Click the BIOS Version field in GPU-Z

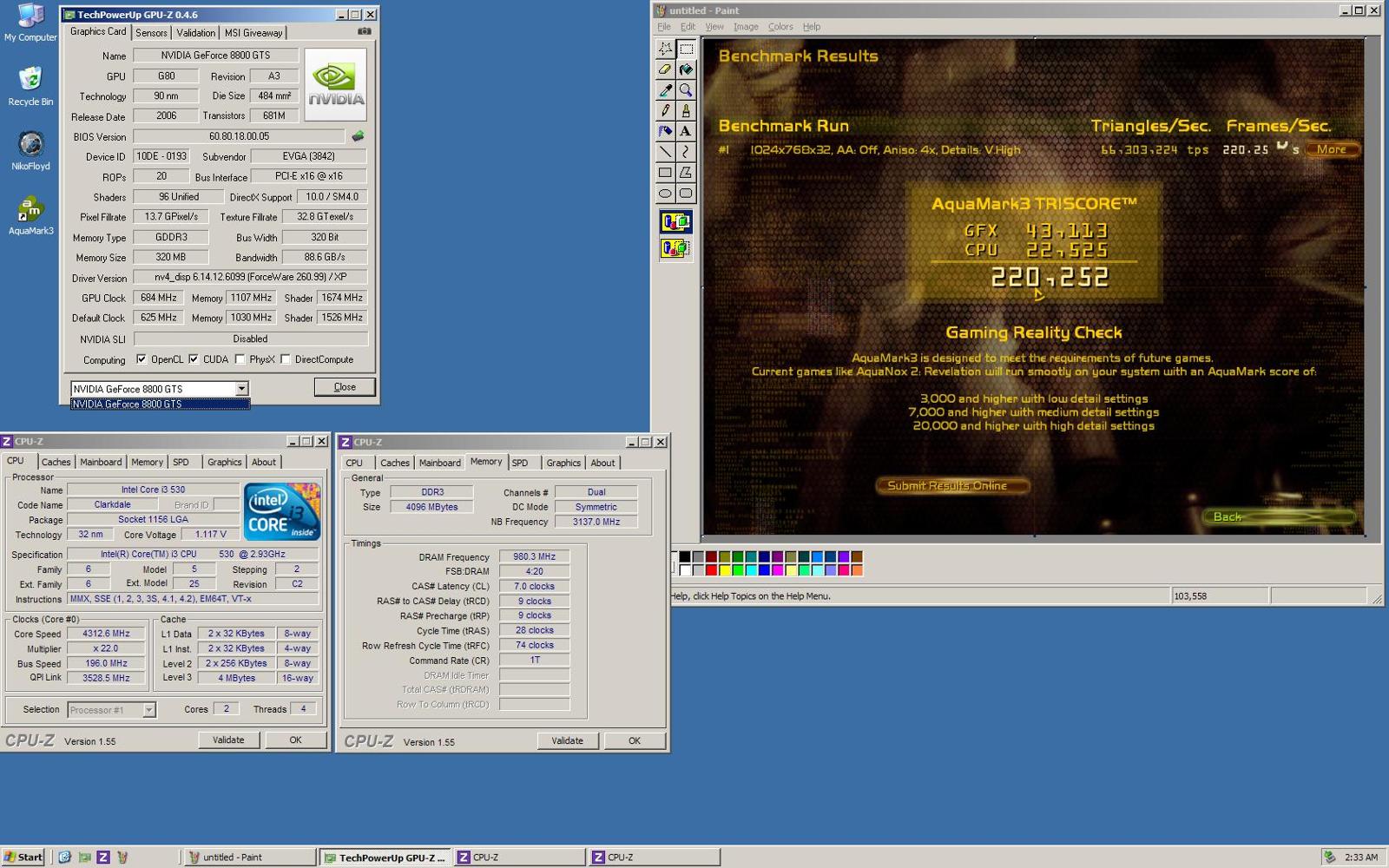tap(240, 136)
